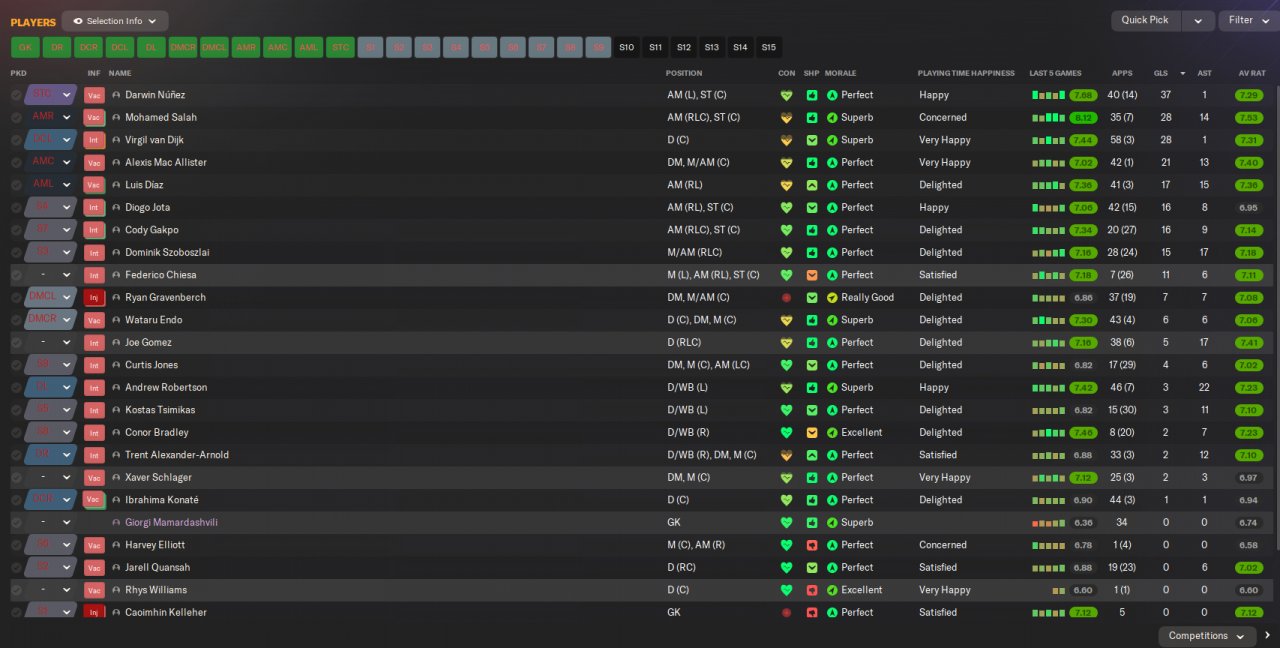Click Ryan Gravenberch's Inj injury icon

(94, 297)
